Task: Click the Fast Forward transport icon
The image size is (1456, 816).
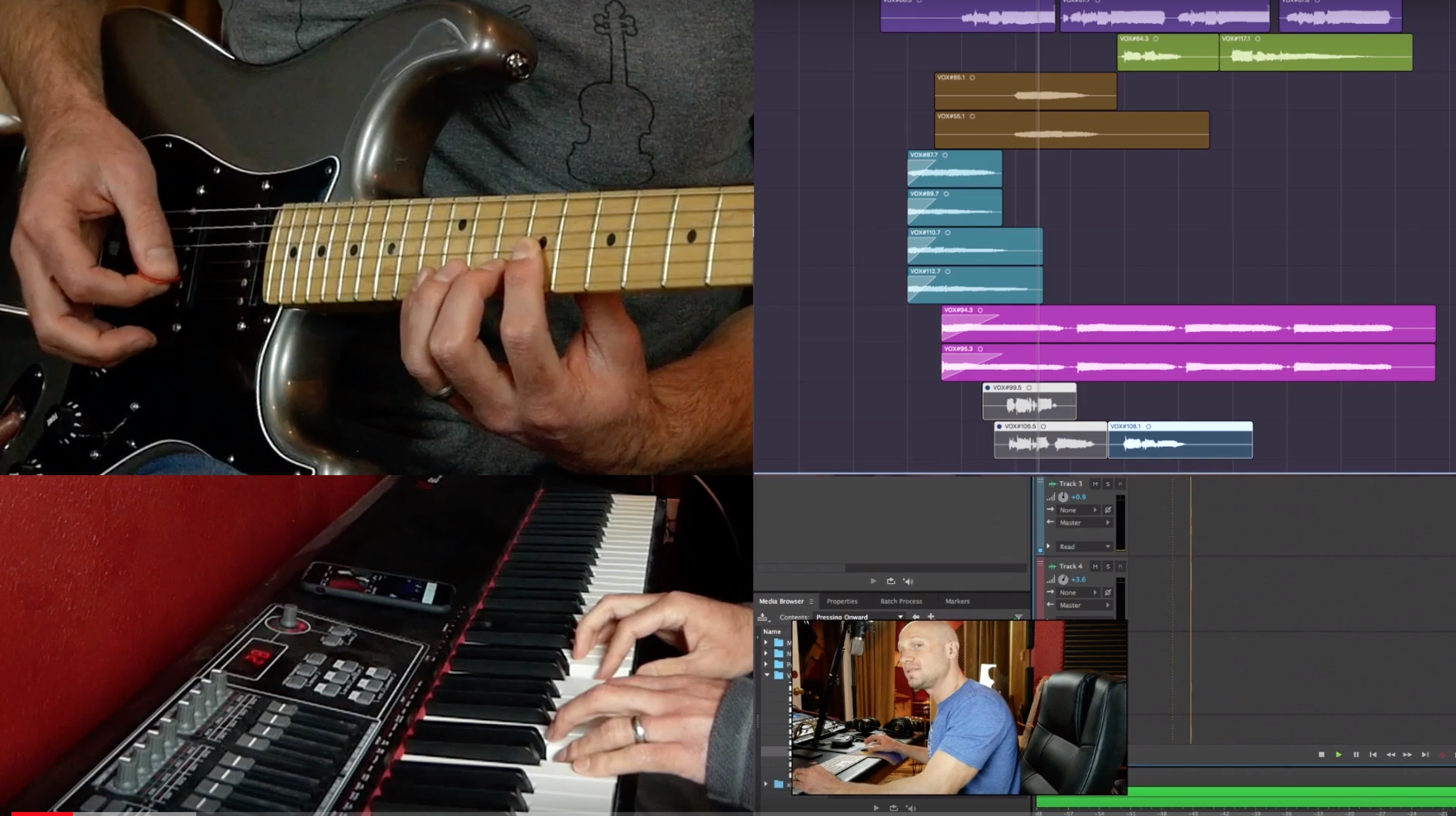Action: [x=1407, y=754]
